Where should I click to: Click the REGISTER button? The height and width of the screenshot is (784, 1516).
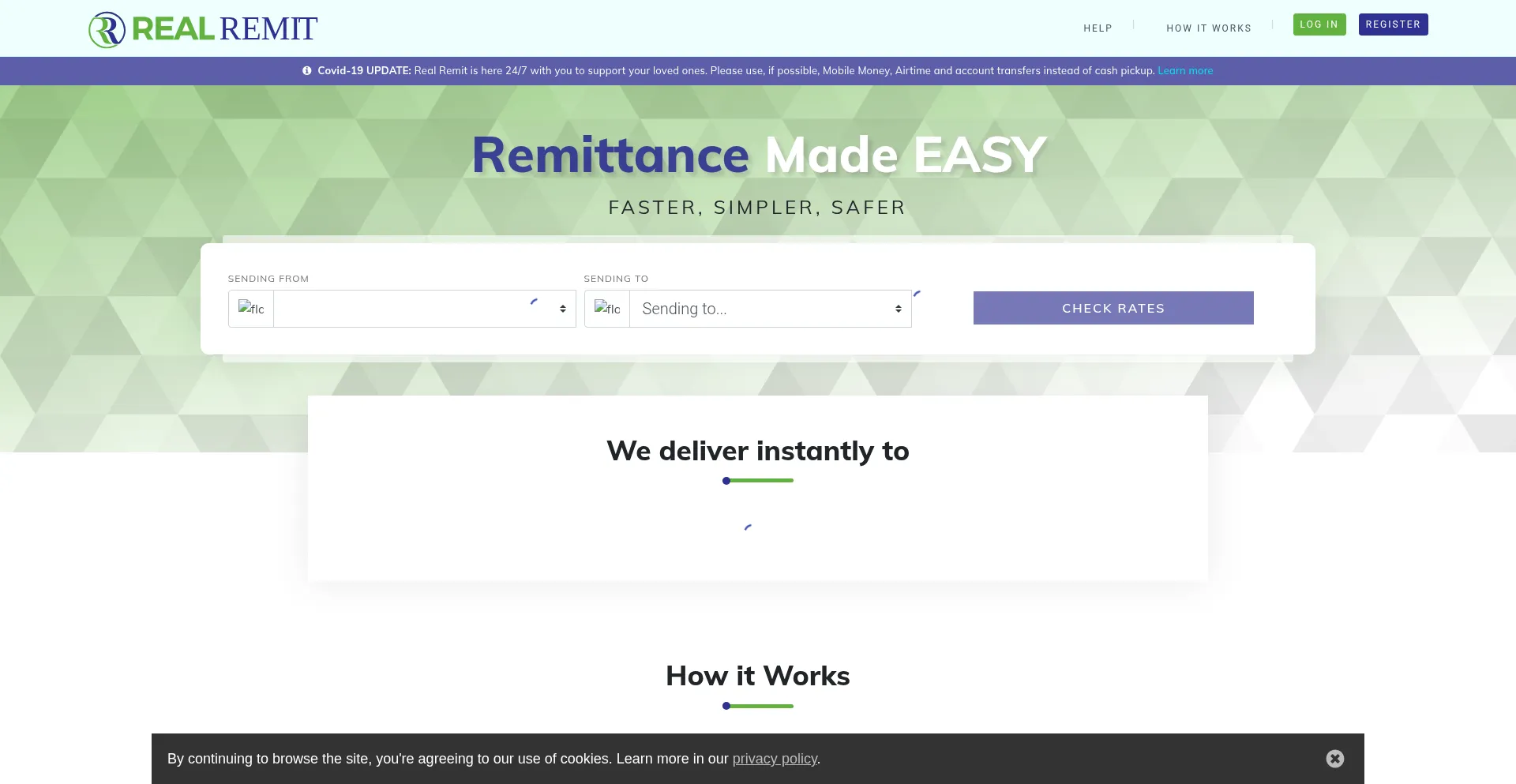click(1393, 24)
